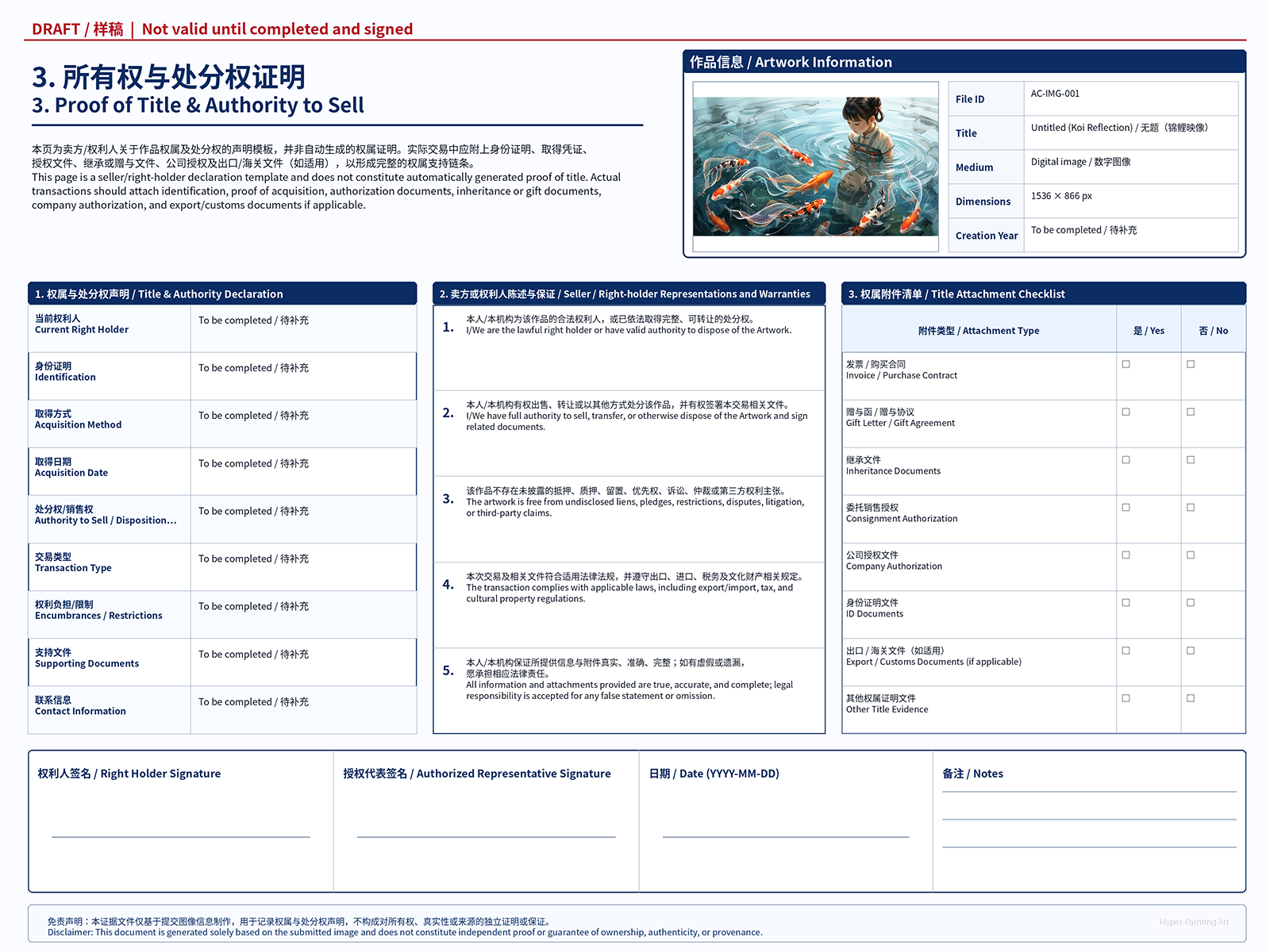Check Yes for Gift Letter / Gift Agreement
The width and height of the screenshot is (1270, 952).
click(1126, 412)
